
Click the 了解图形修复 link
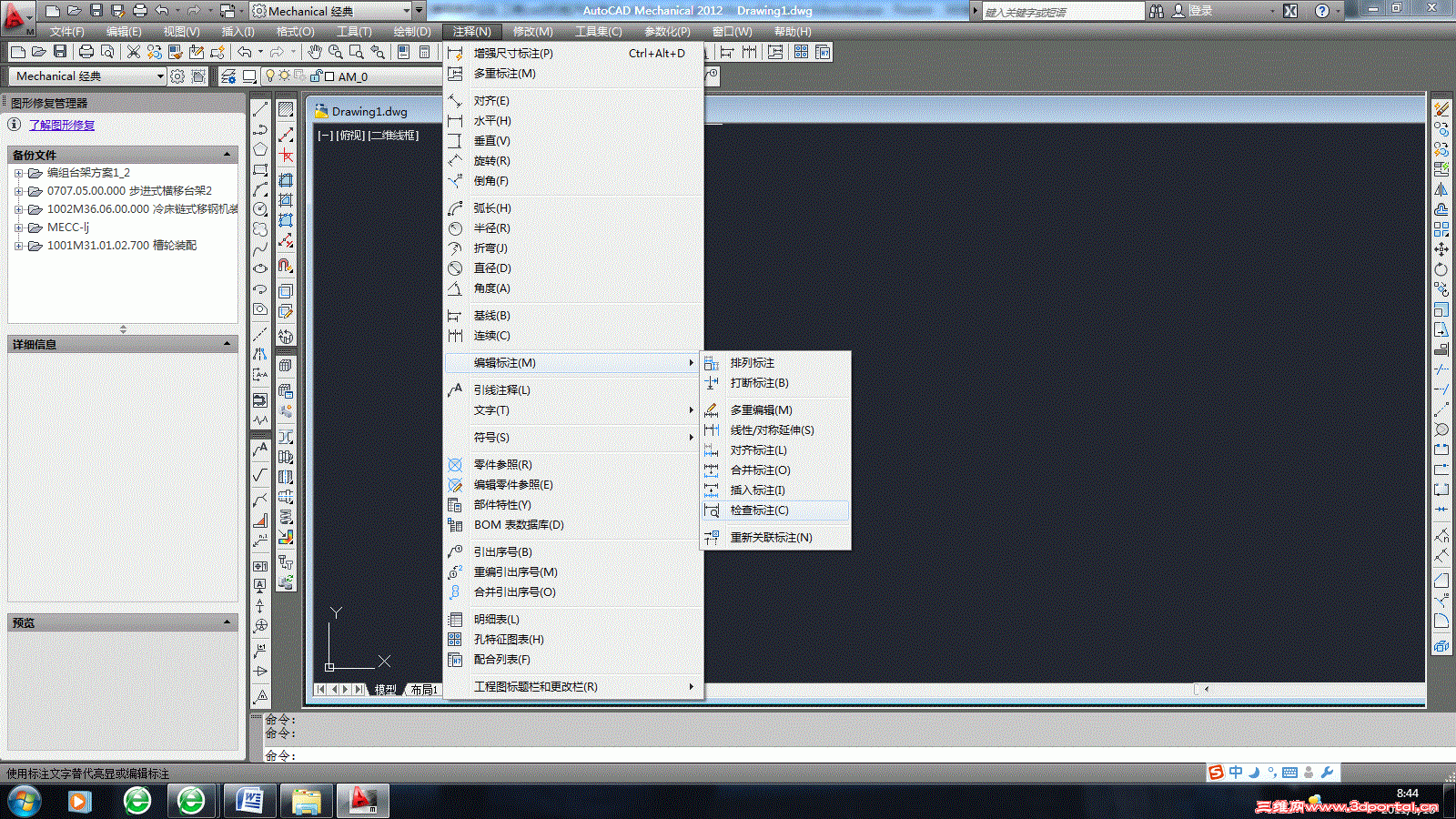(61, 125)
